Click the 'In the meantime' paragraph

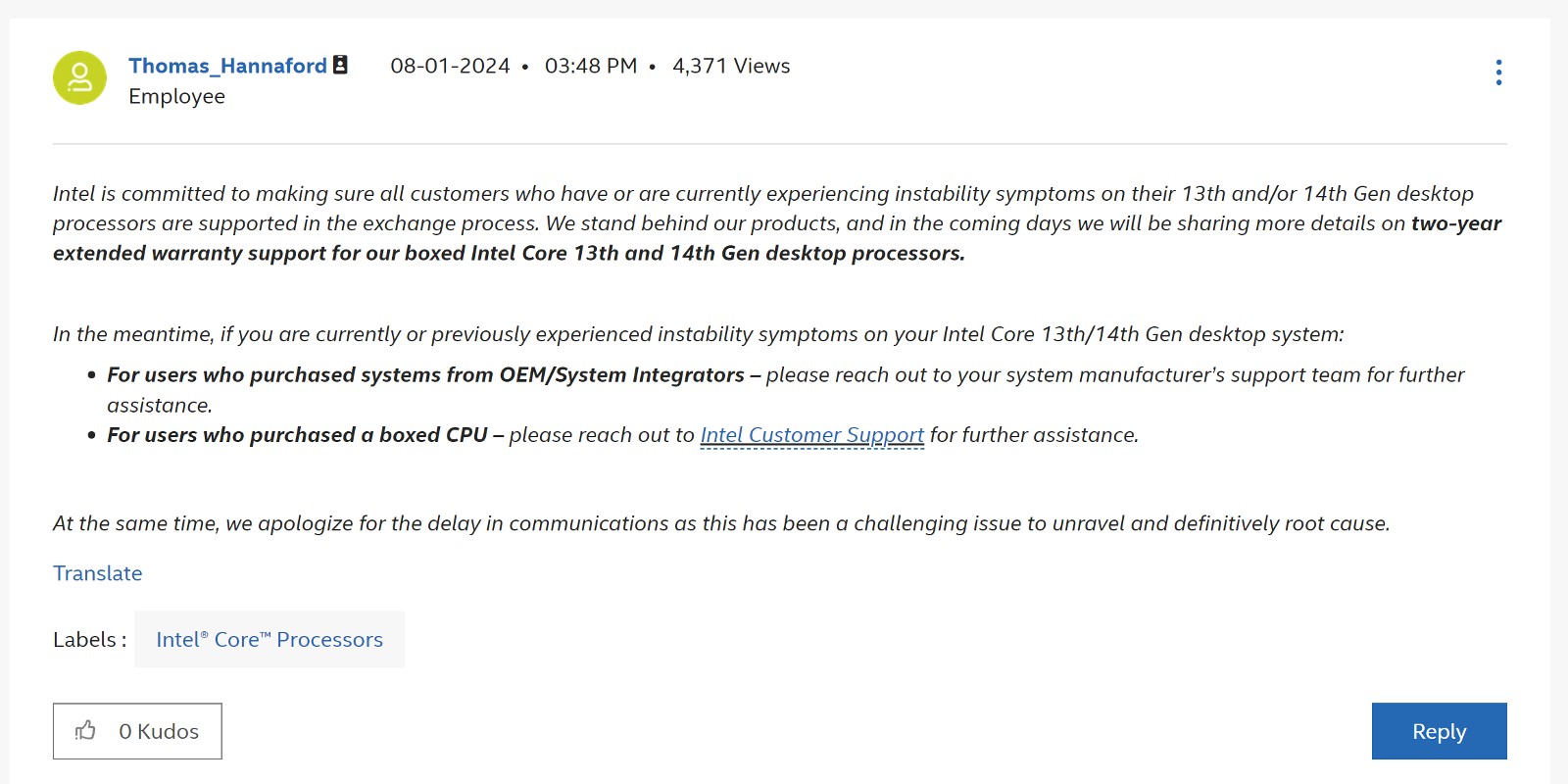(699, 334)
